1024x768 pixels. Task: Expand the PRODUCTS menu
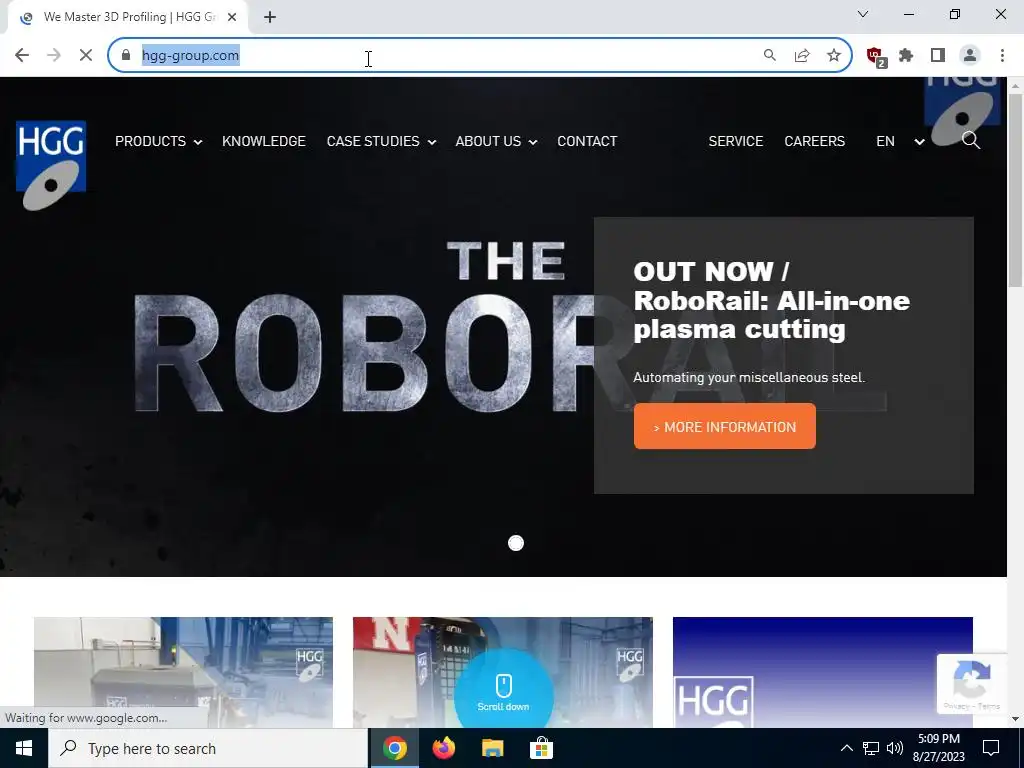tap(158, 141)
